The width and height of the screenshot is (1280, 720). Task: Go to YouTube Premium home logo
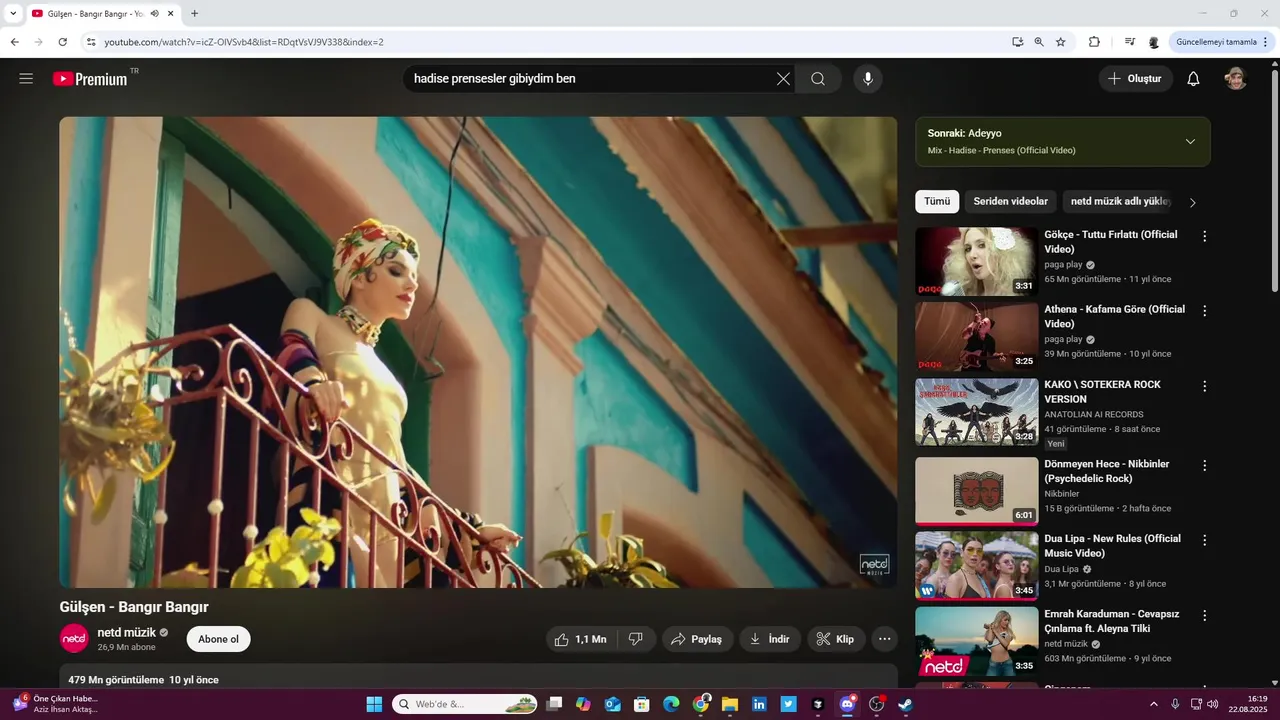(x=91, y=79)
